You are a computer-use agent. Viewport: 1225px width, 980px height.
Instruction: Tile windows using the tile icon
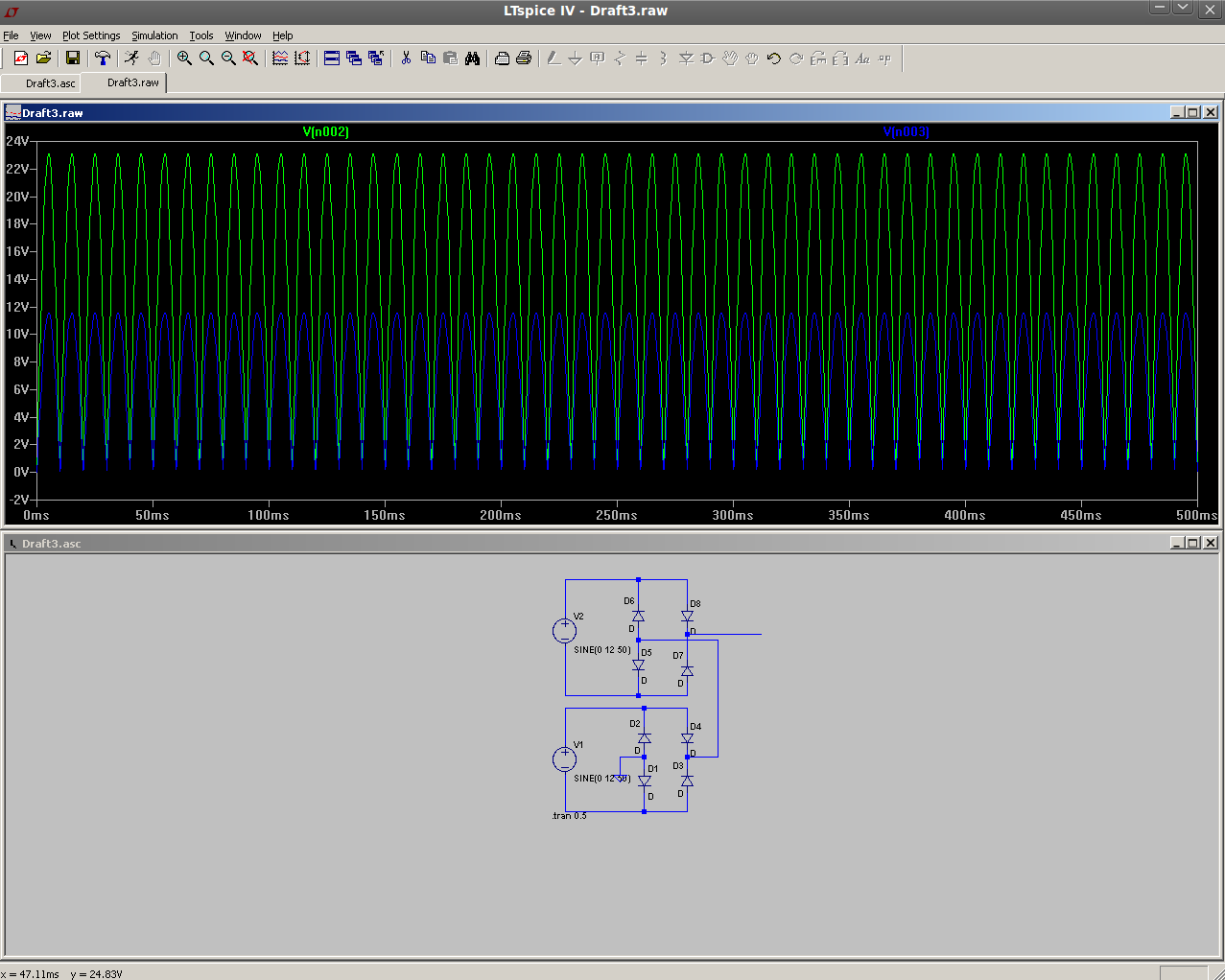click(x=332, y=58)
